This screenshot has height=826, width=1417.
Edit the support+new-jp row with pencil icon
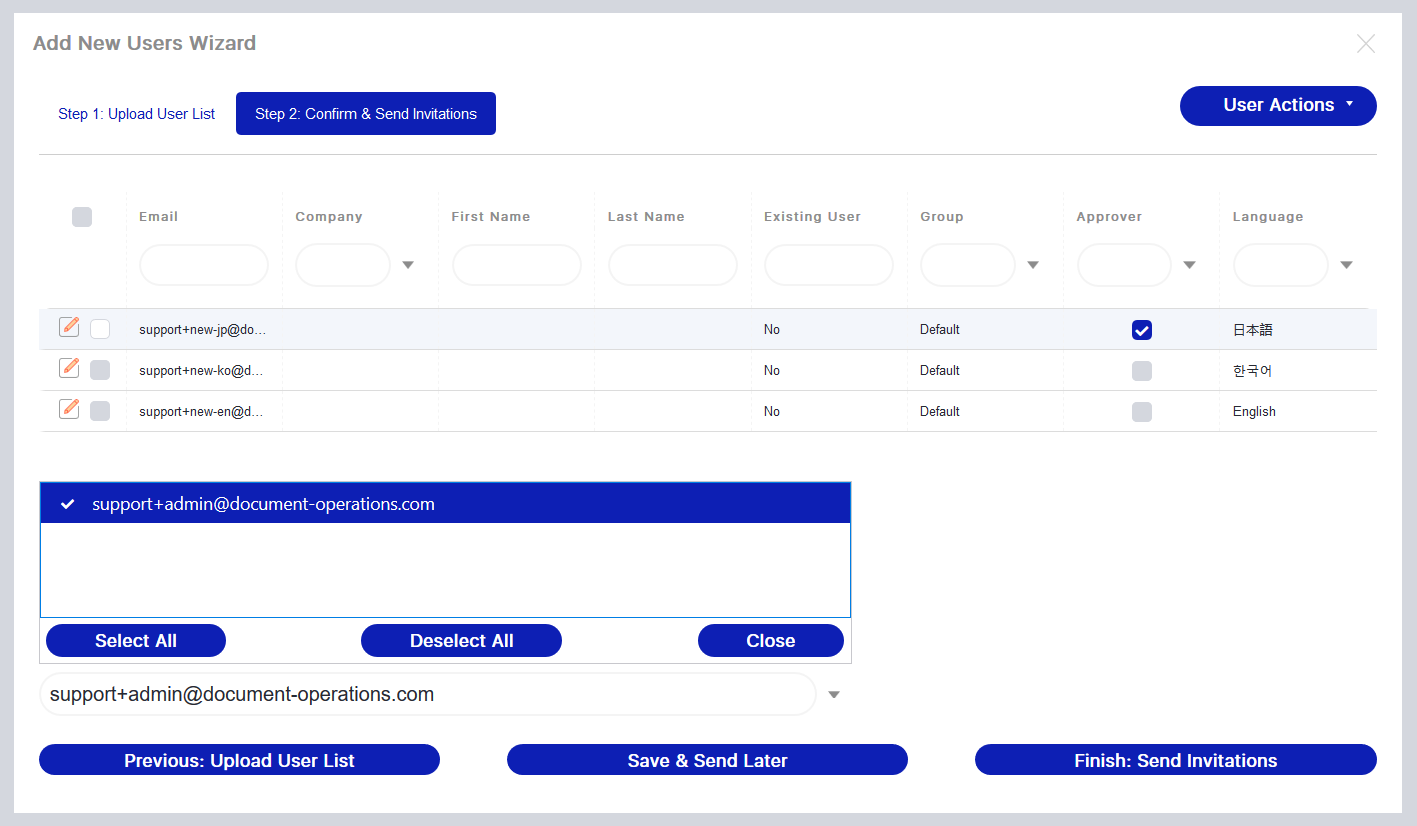[69, 327]
